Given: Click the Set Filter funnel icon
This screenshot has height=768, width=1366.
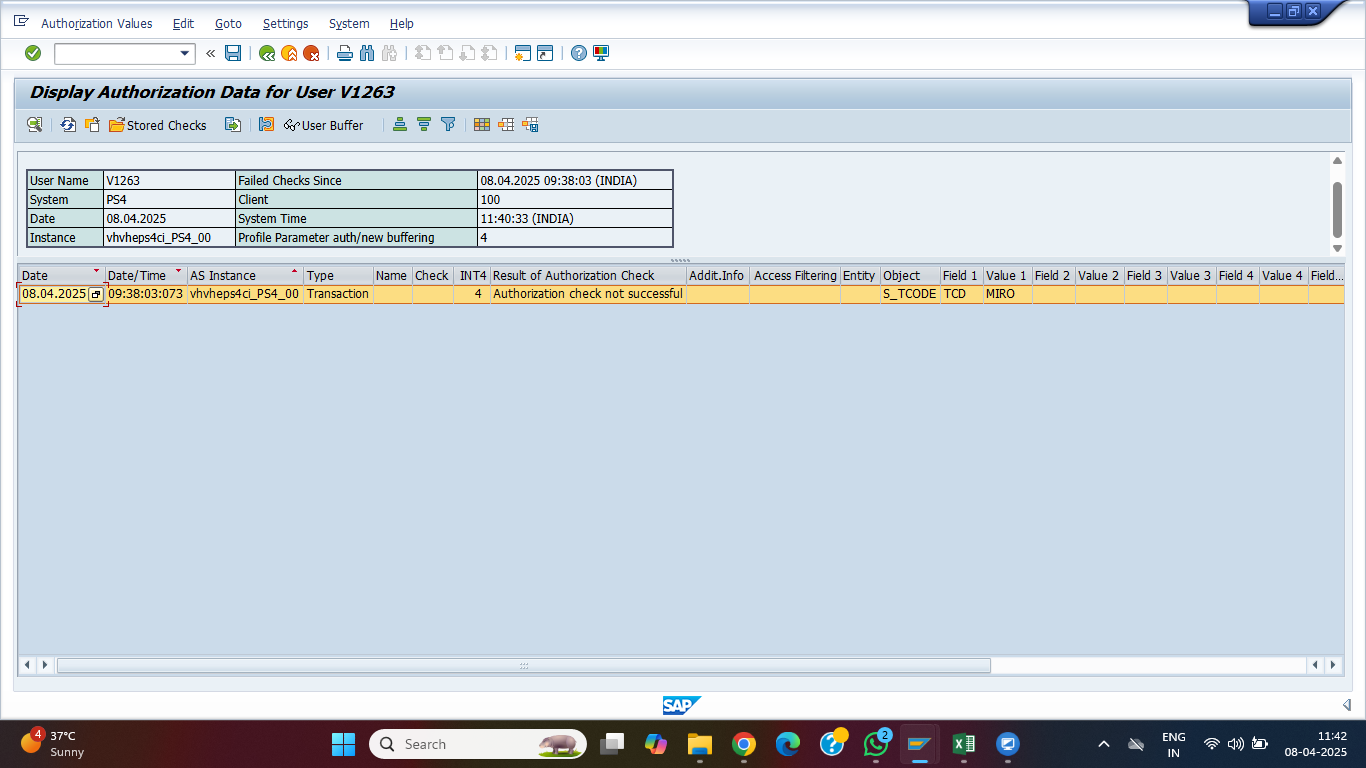Looking at the screenshot, I should click(x=448, y=125).
